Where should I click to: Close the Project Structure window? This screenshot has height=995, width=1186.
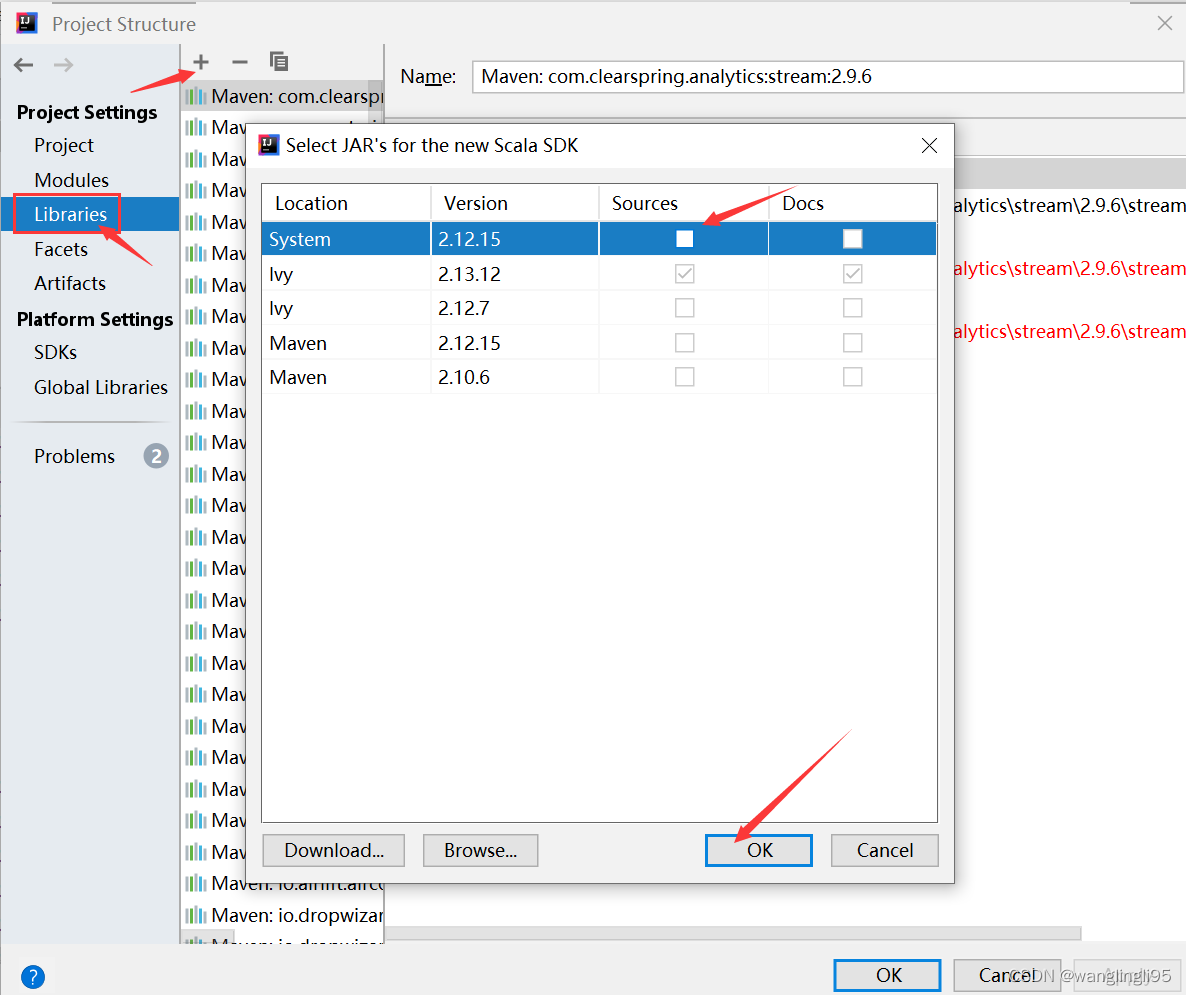coord(1165,23)
